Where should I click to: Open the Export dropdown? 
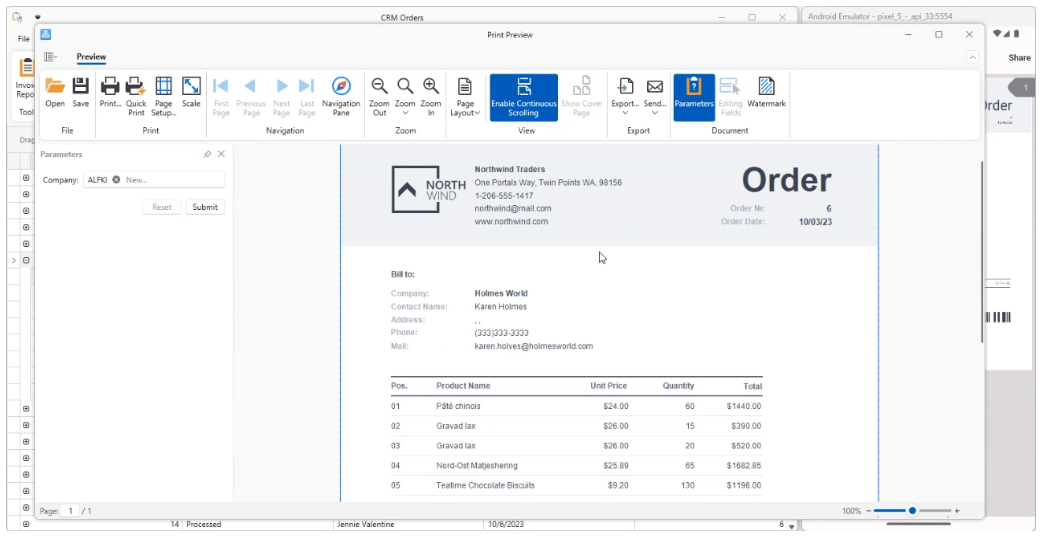pyautogui.click(x=625, y=96)
